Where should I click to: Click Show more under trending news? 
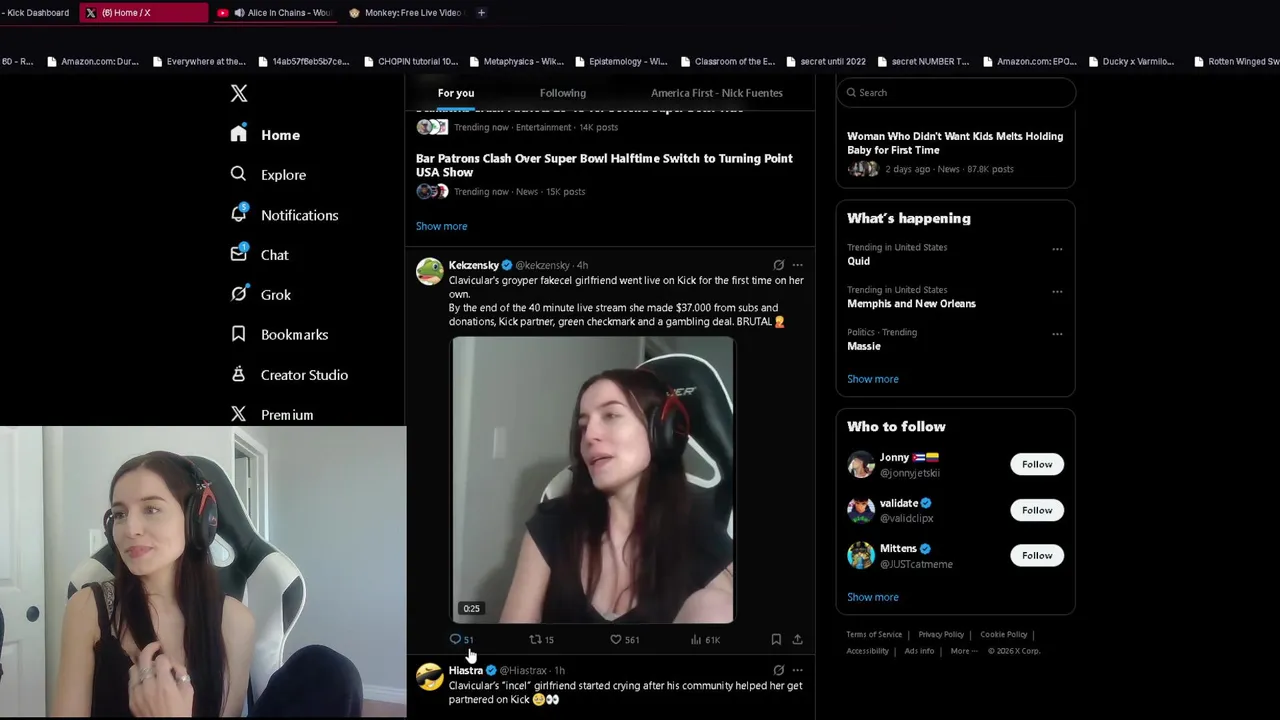click(441, 226)
